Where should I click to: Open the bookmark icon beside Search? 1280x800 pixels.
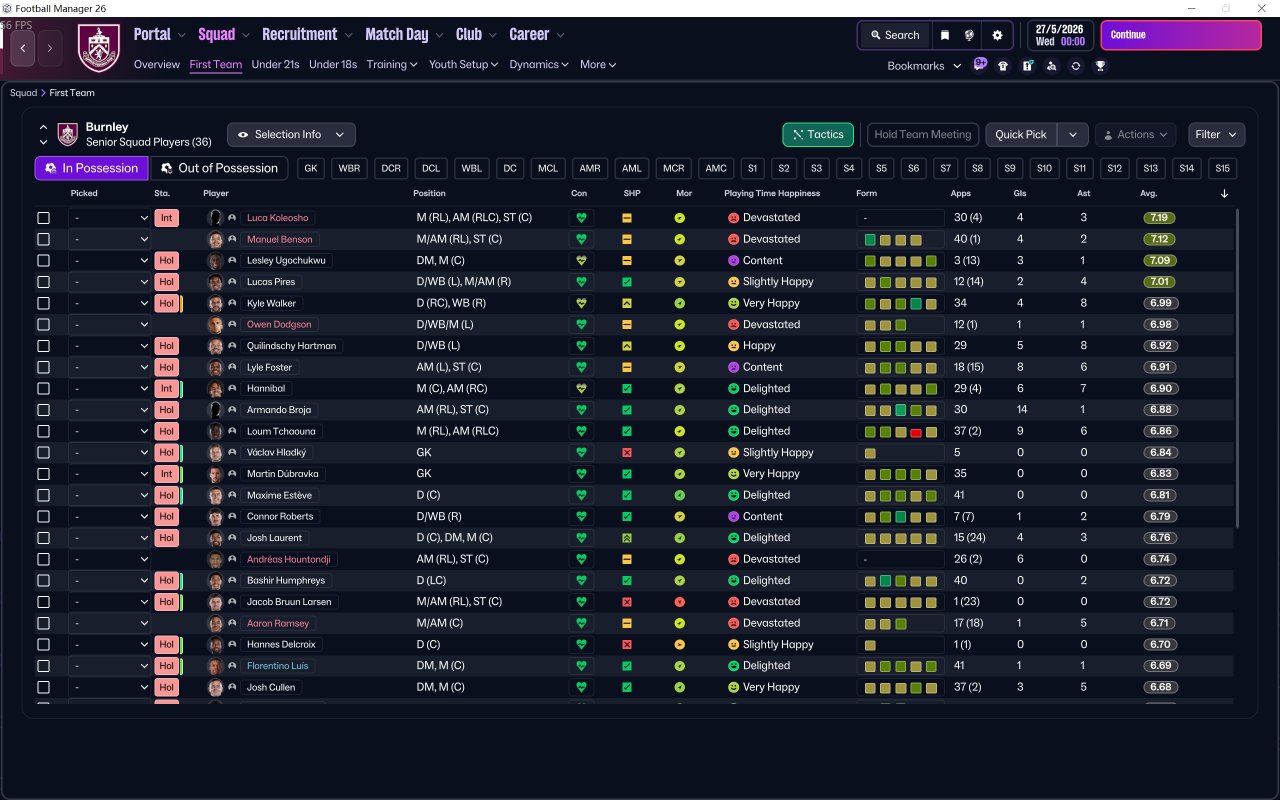(x=945, y=35)
